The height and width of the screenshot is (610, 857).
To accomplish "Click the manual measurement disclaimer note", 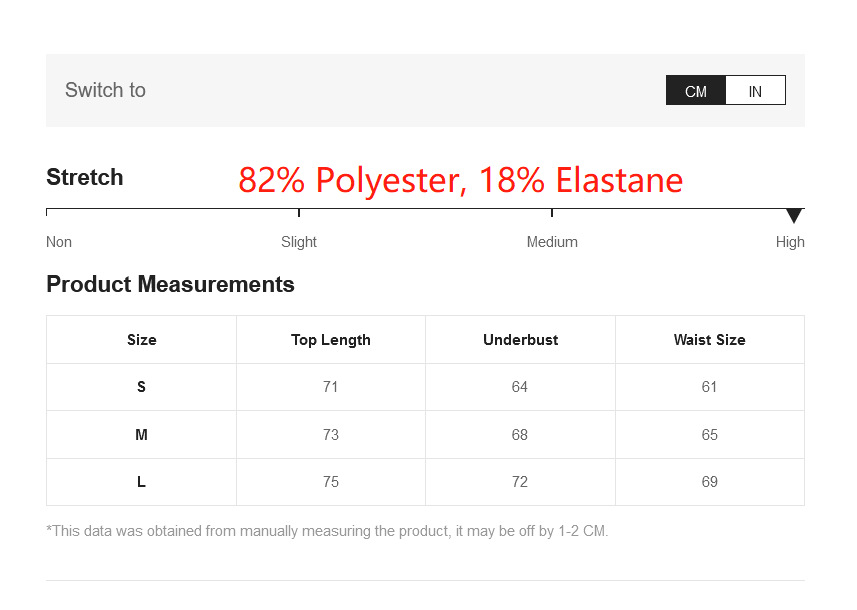I will click(x=327, y=531).
